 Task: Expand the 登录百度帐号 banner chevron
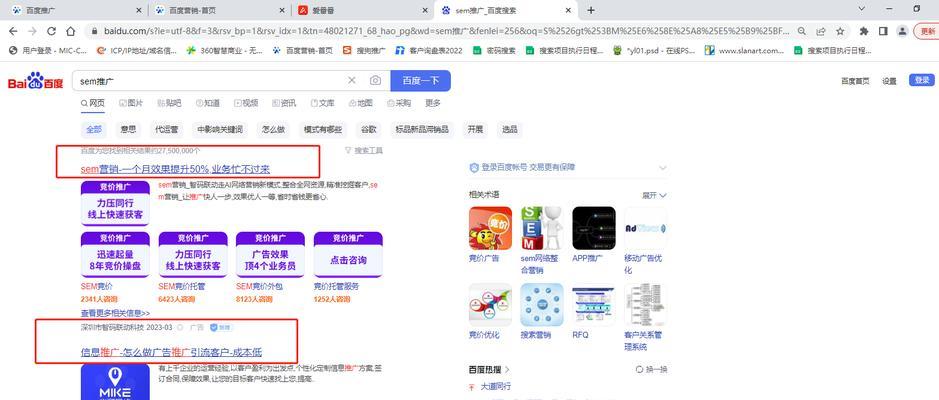(662, 168)
